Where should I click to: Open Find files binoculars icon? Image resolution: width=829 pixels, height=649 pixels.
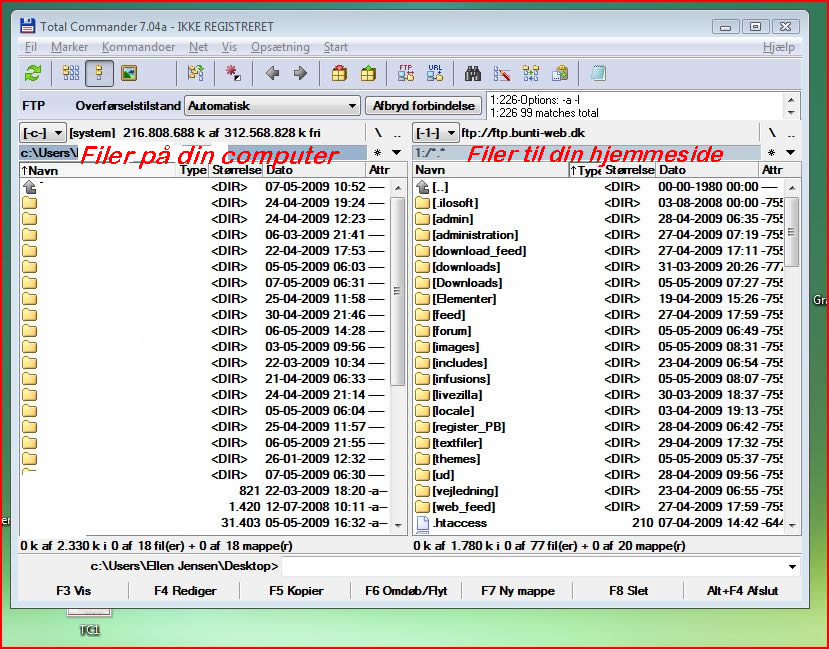tap(473, 73)
